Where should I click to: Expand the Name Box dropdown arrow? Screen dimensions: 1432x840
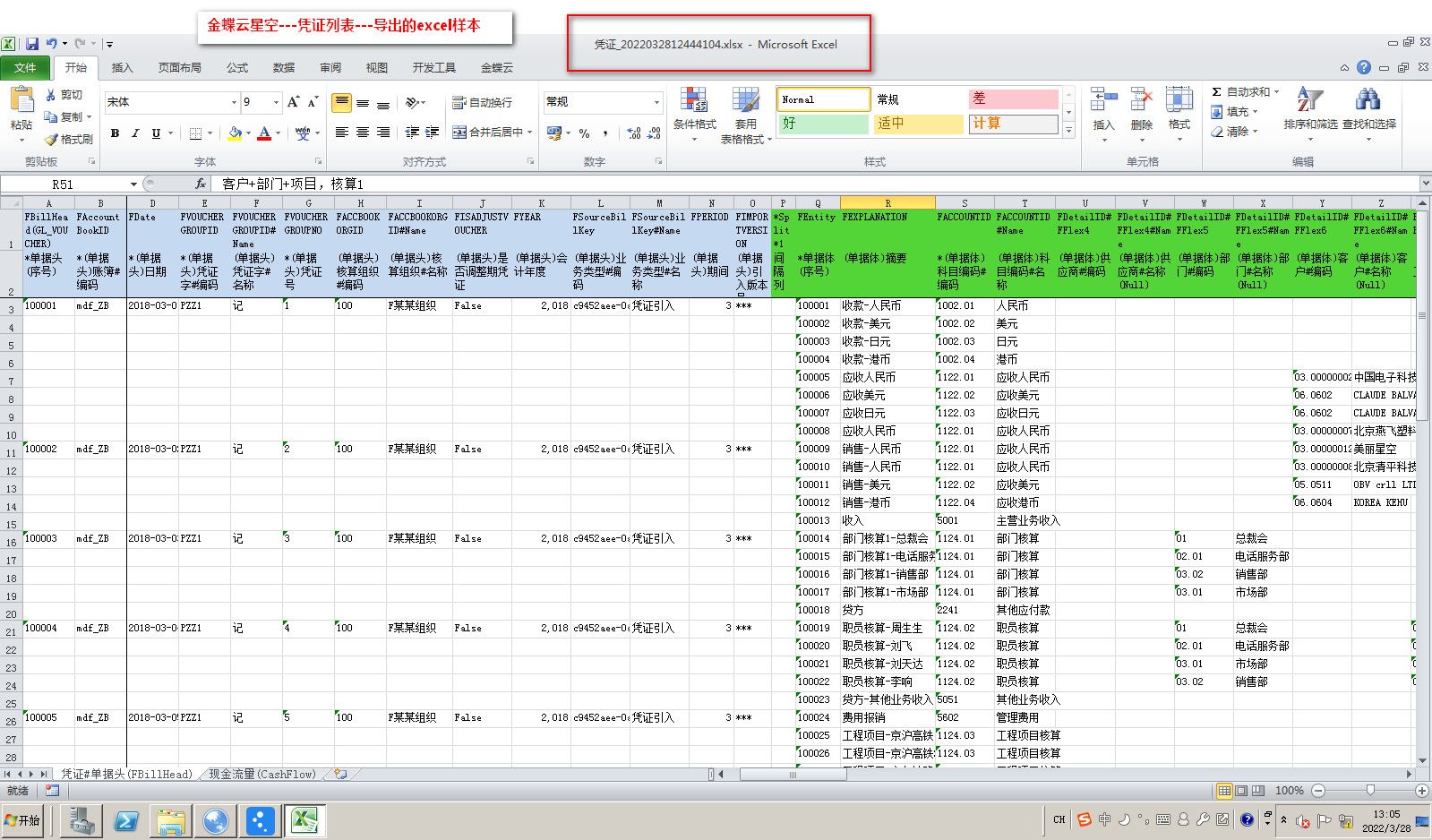[133, 184]
